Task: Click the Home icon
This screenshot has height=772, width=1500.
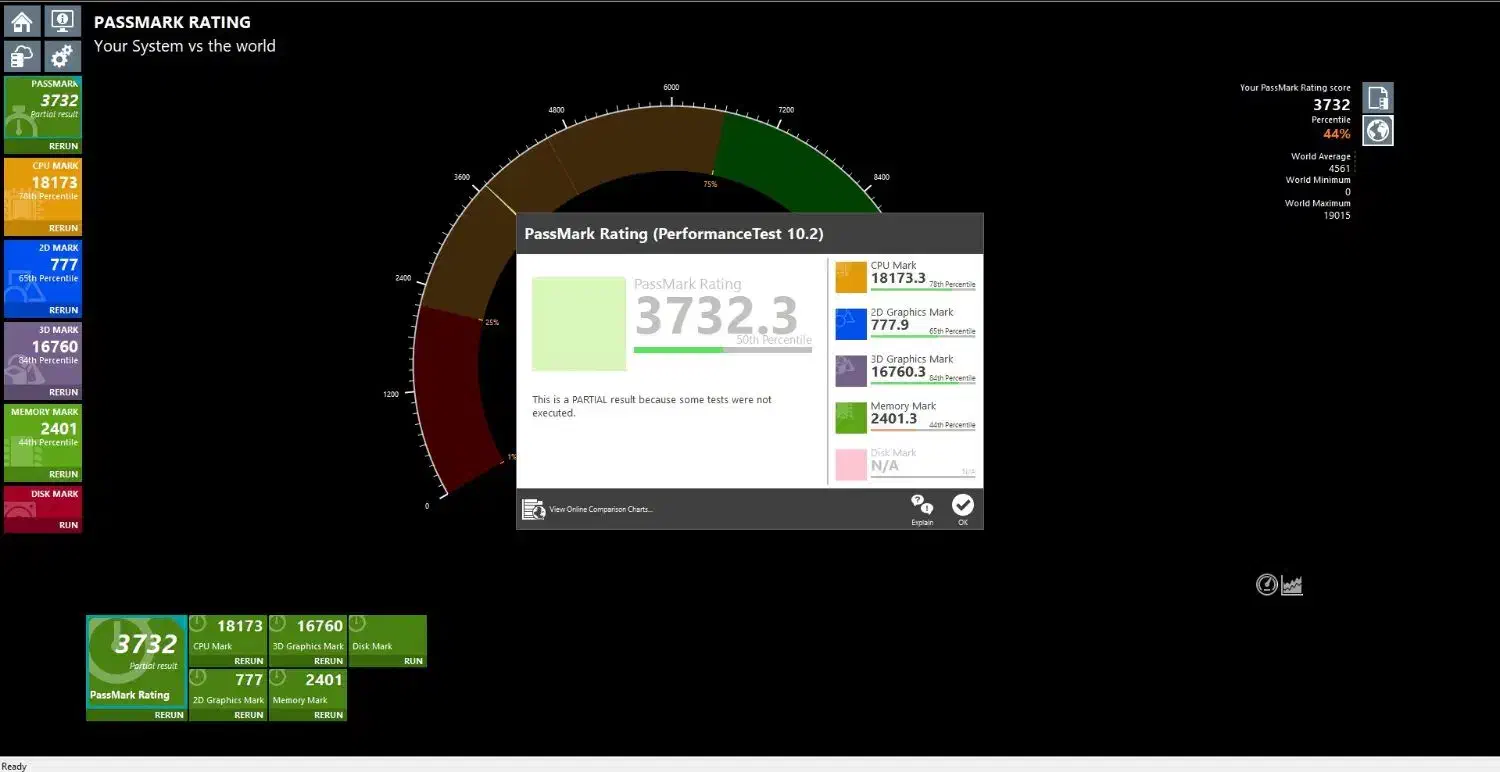Action: (22, 21)
